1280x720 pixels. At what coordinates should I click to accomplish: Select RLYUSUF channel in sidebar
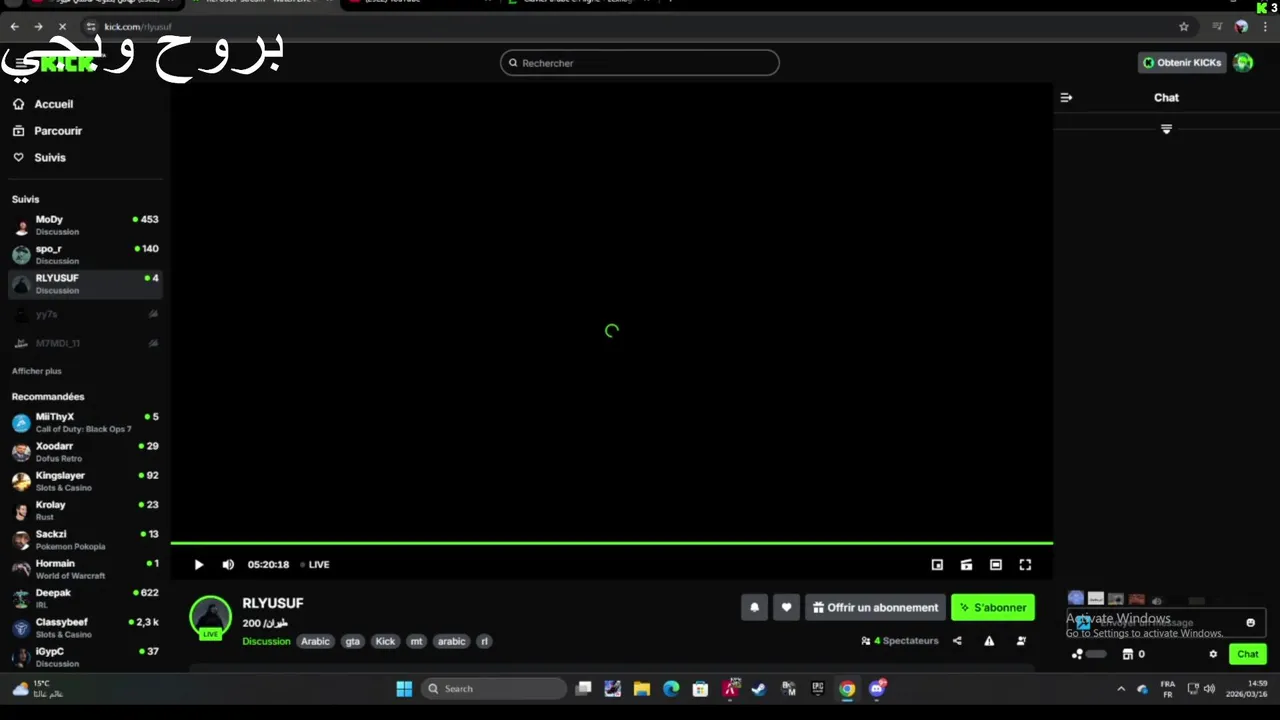point(85,284)
